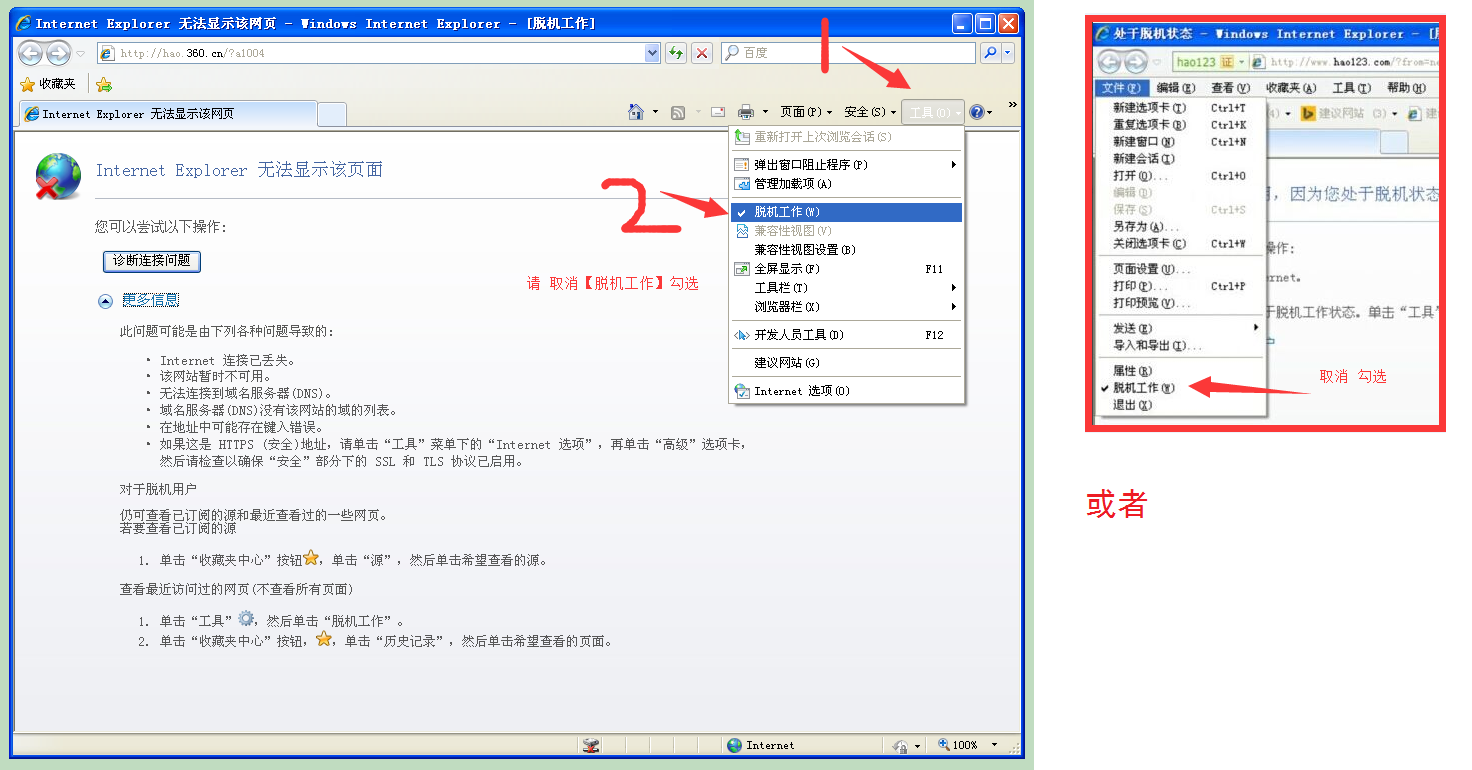Open recent pages dropdown beside Forward button

[81, 53]
